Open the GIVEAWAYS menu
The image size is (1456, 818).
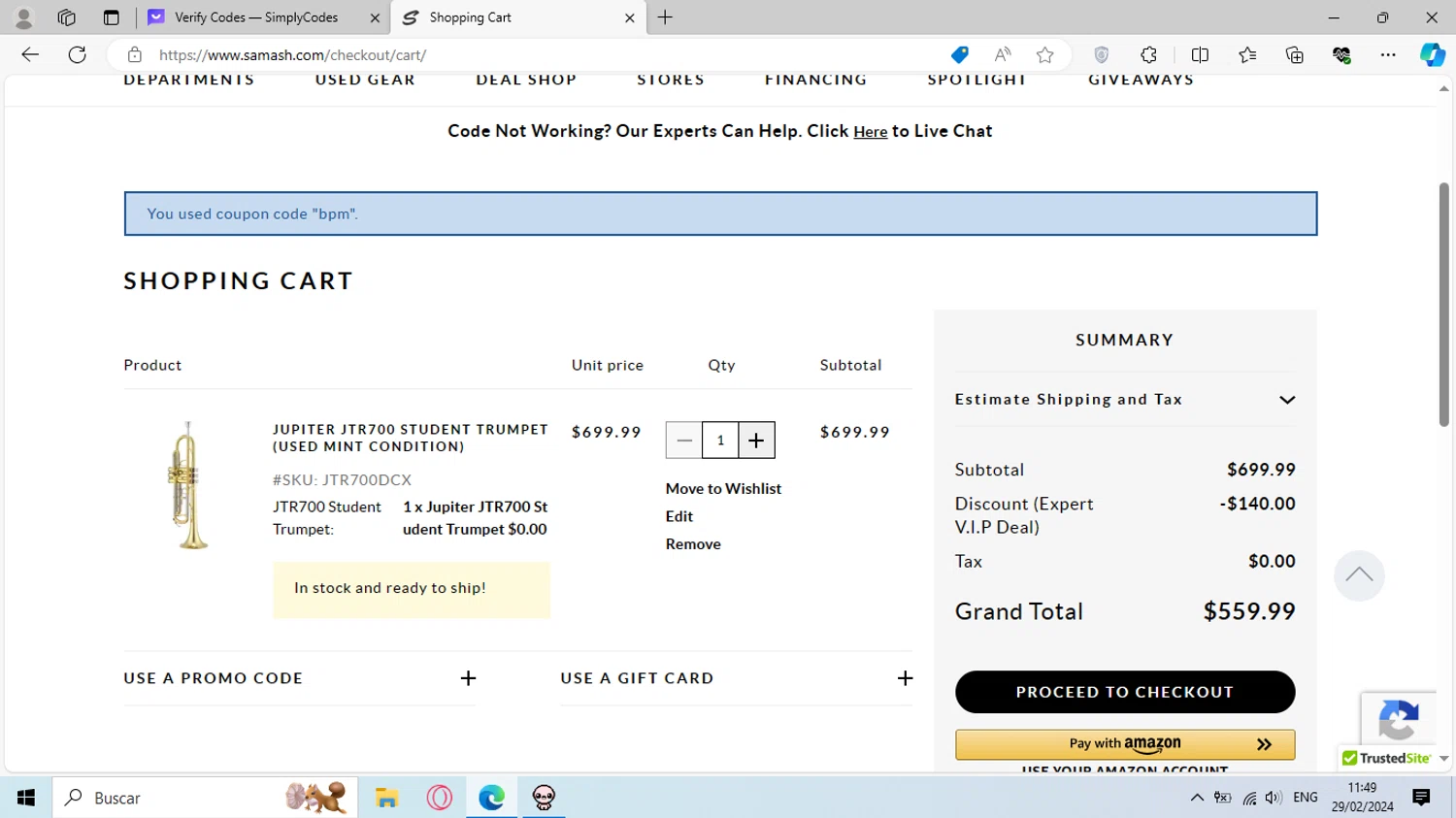(x=1142, y=80)
